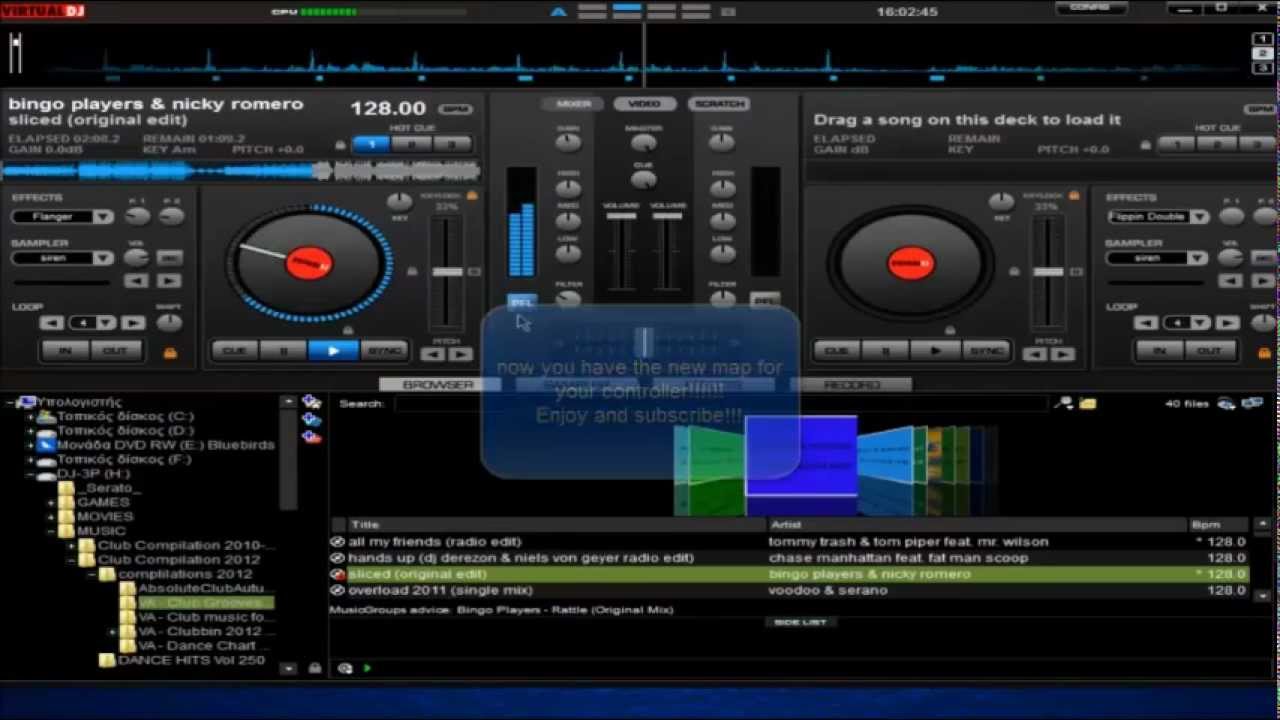Viewport: 1280px width, 720px height.
Task: Click the SIDE LIST button
Action: point(800,622)
